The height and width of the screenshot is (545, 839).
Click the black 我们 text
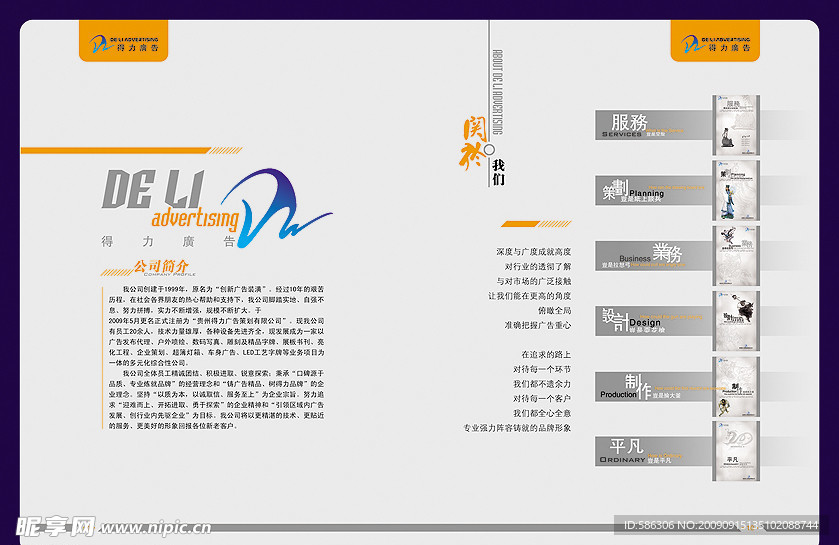[x=498, y=172]
